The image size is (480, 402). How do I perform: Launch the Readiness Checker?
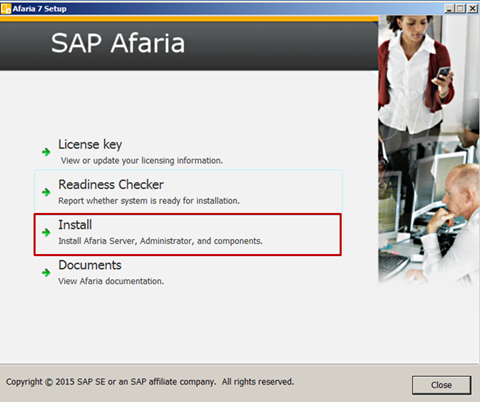111,184
